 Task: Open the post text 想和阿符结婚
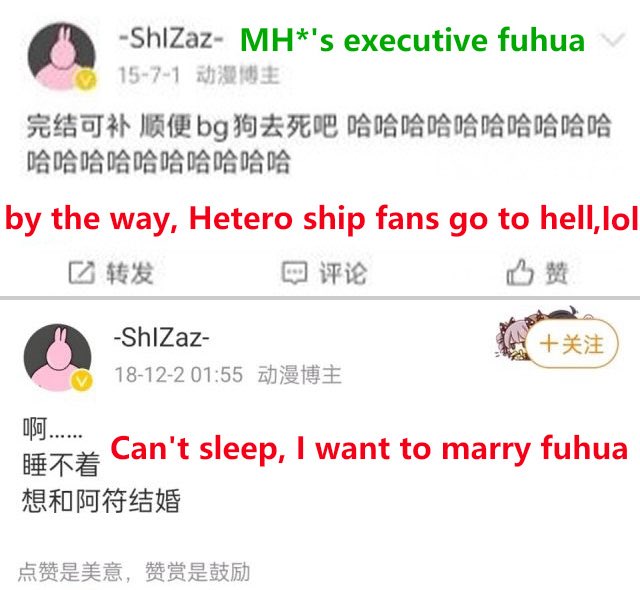(x=101, y=500)
